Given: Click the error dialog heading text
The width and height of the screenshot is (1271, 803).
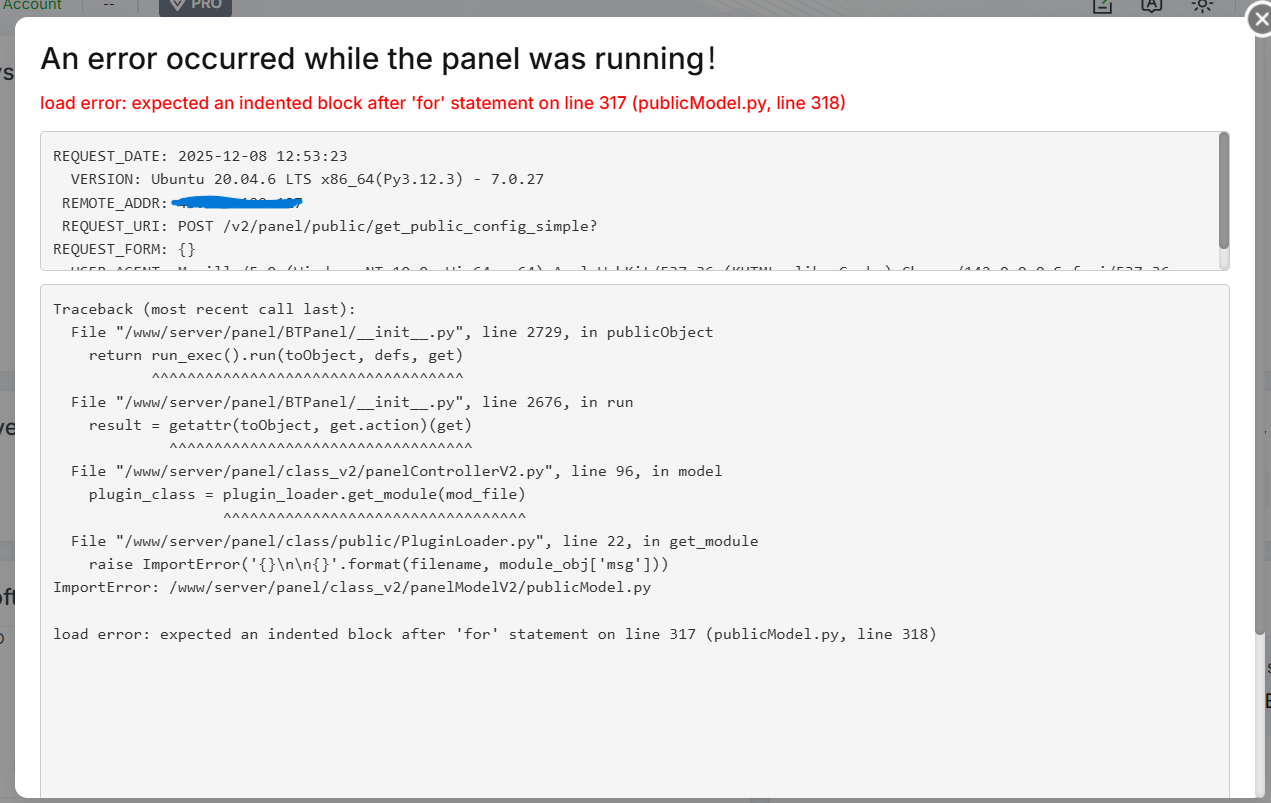Looking at the screenshot, I should pyautogui.click(x=378, y=59).
